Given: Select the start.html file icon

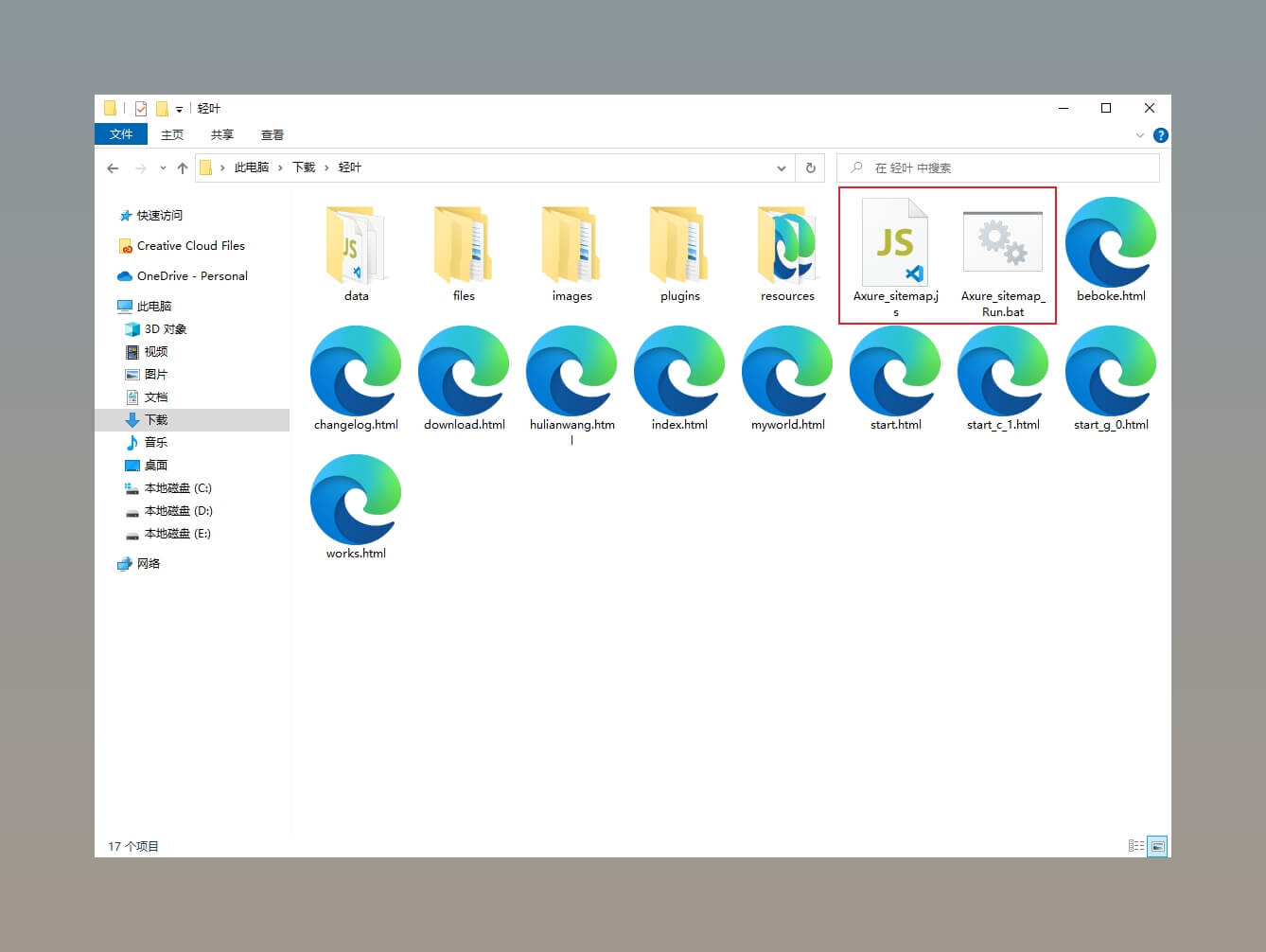Looking at the screenshot, I should [895, 371].
